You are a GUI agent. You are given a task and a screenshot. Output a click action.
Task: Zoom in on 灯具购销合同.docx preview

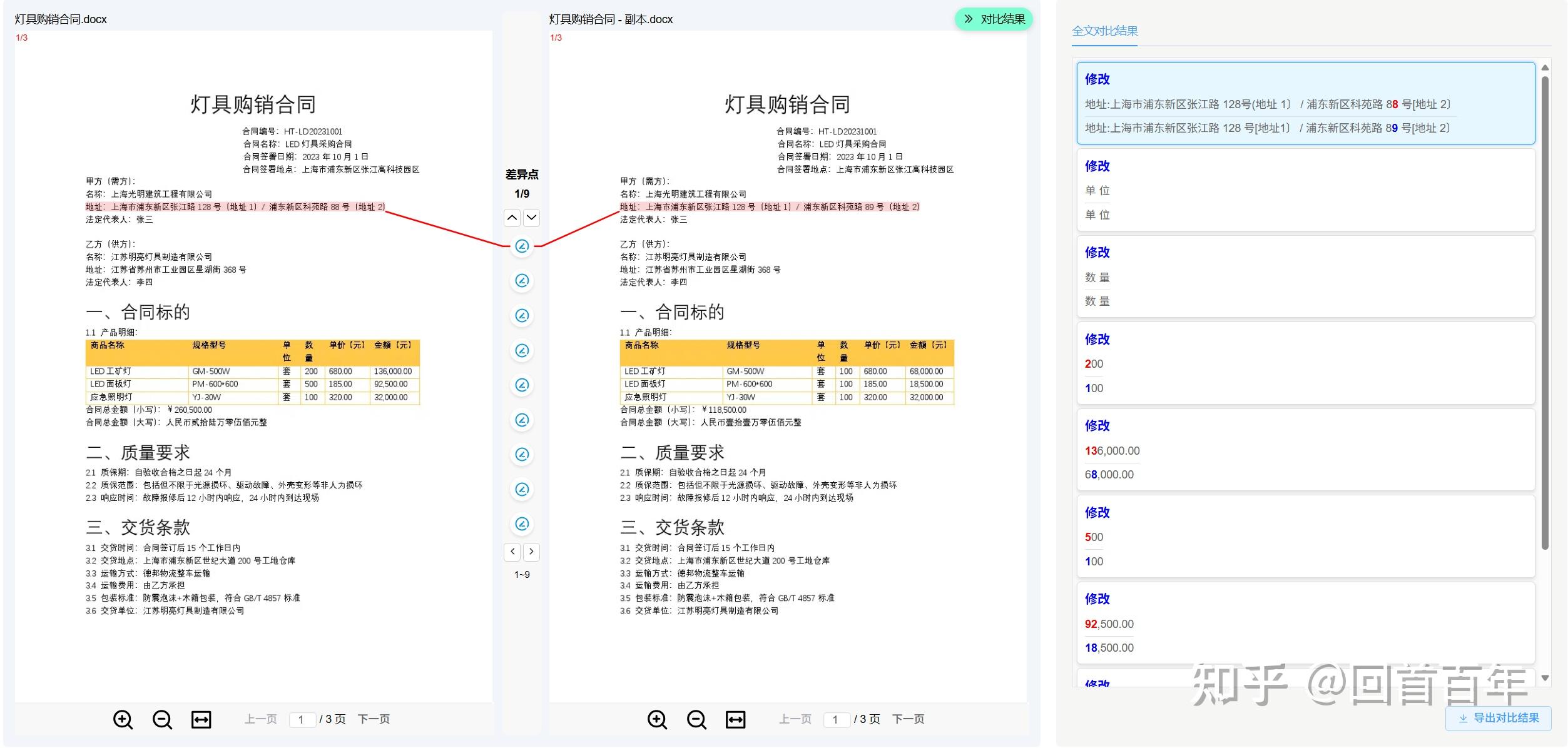click(123, 719)
